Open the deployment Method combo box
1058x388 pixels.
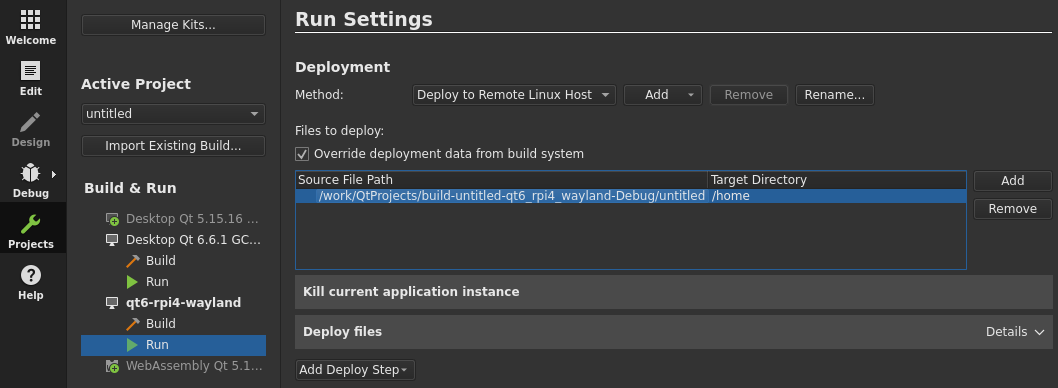514,95
